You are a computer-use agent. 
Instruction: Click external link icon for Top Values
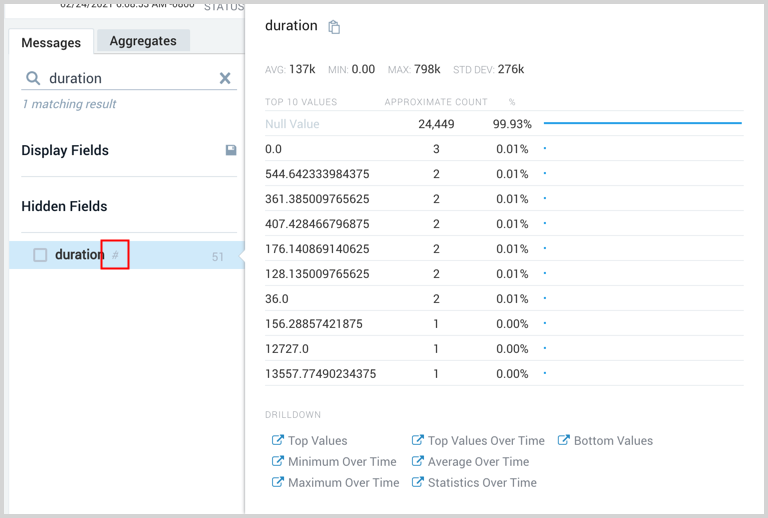[278, 440]
